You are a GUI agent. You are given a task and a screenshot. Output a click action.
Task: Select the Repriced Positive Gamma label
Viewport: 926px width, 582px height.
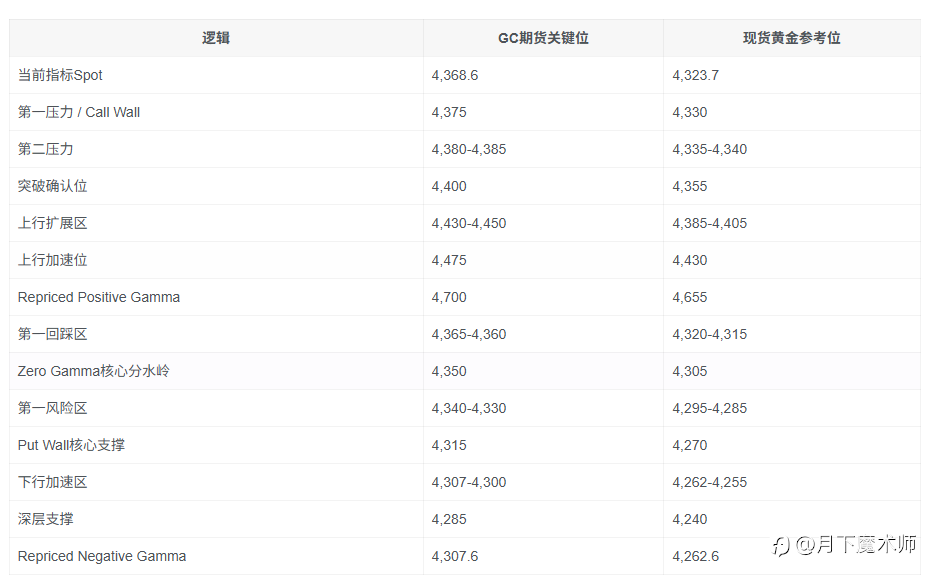pyautogui.click(x=99, y=297)
